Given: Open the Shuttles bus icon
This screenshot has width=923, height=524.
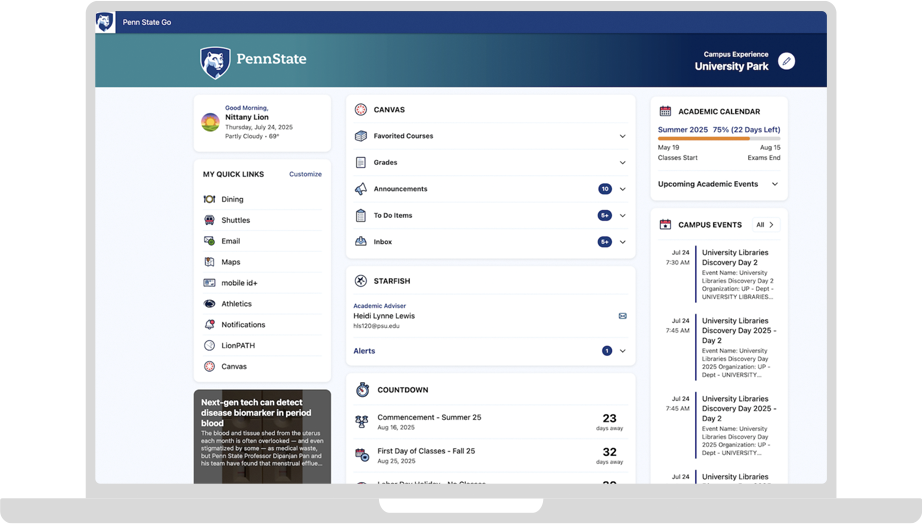Looking at the screenshot, I should (x=209, y=220).
